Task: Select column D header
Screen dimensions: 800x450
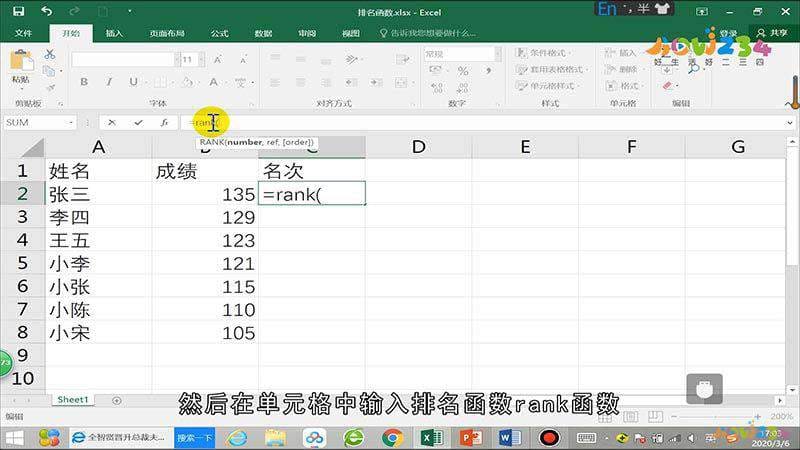Action: (418, 147)
